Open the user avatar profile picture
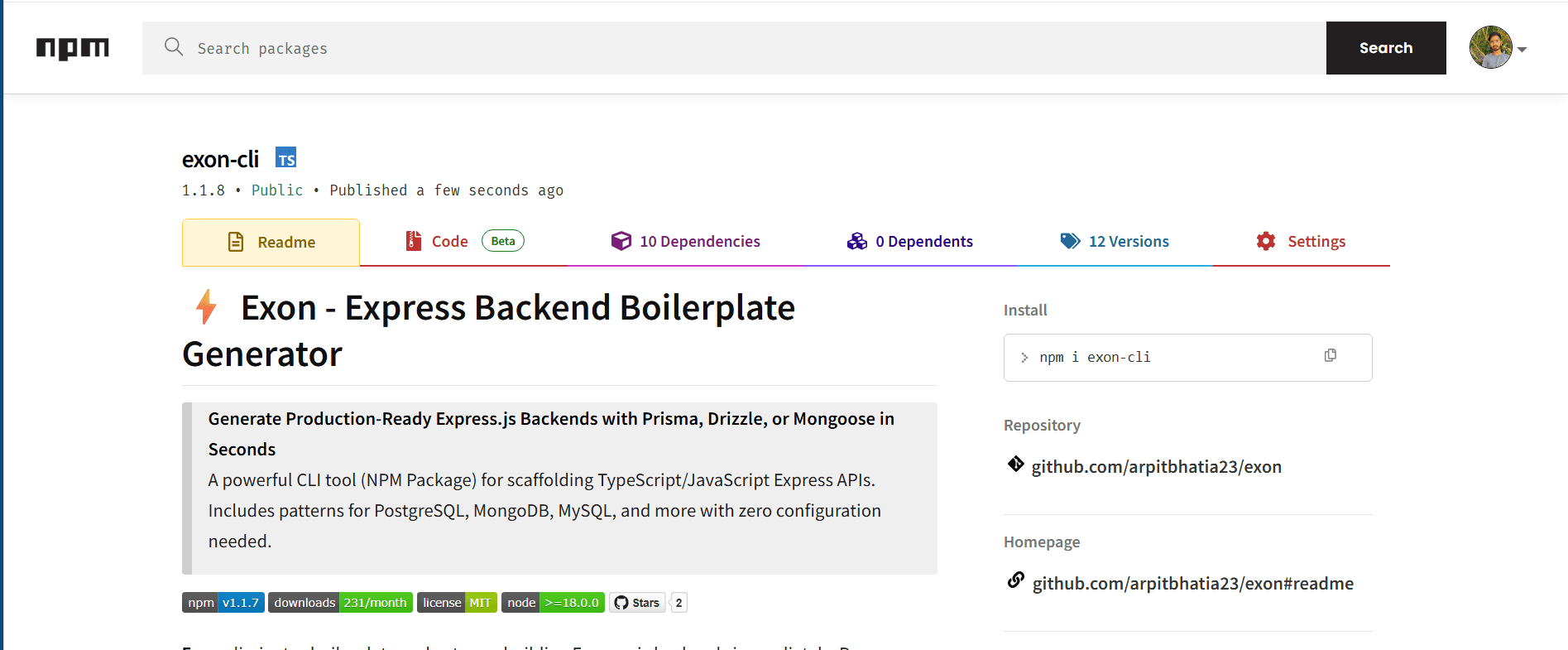 [x=1490, y=47]
